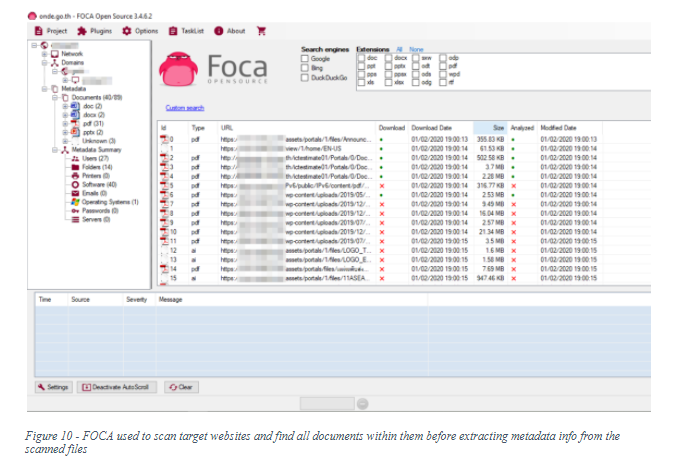Select the row with size 355.83 KB
The height and width of the screenshot is (470, 686).
click(381, 140)
